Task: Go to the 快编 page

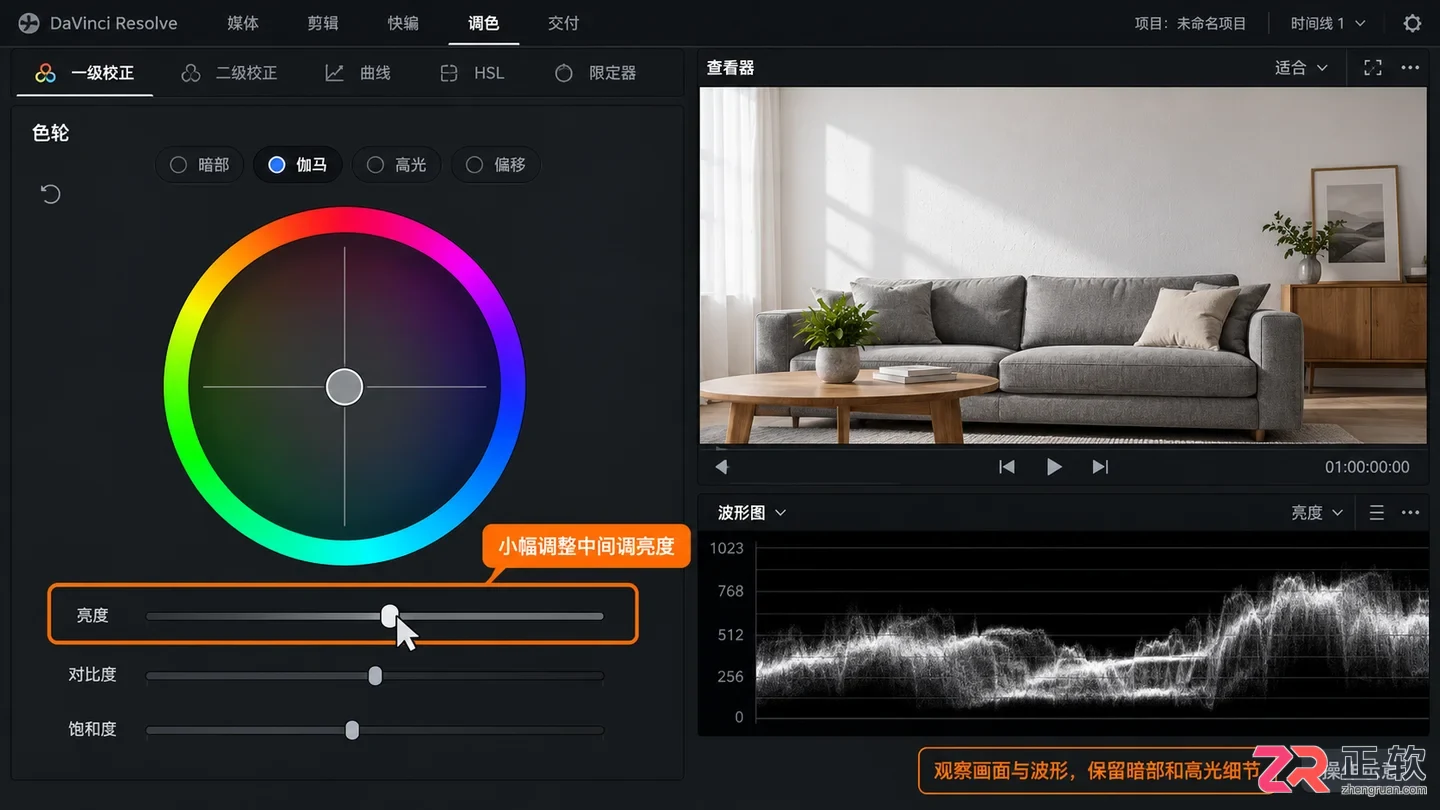Action: click(403, 23)
